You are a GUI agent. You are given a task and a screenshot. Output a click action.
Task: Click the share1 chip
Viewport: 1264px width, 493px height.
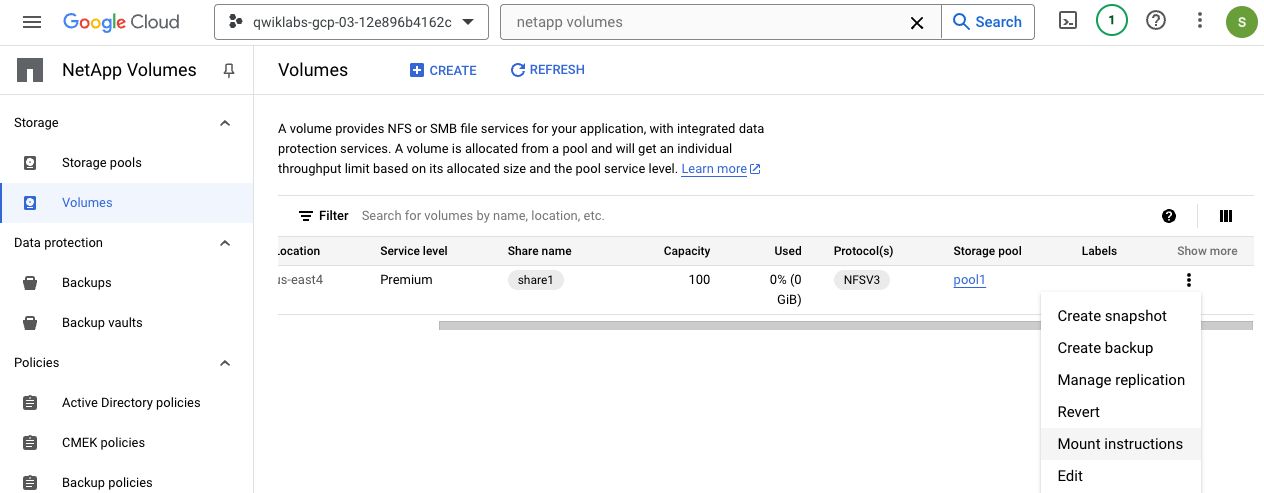[x=536, y=280]
